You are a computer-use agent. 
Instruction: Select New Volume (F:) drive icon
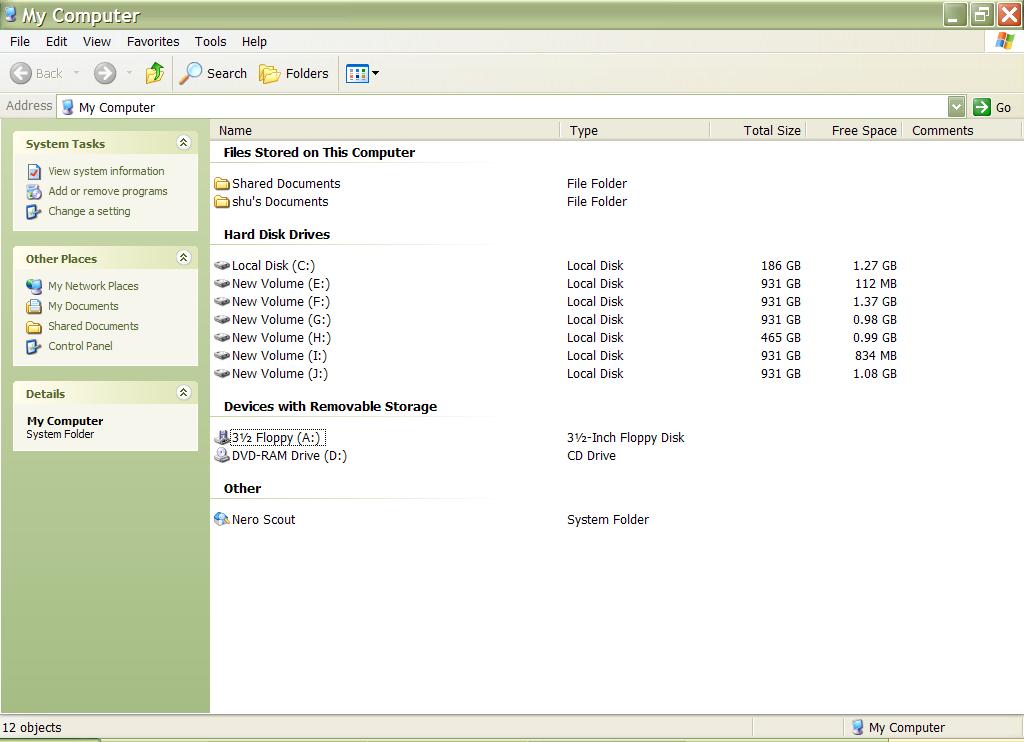tap(222, 301)
